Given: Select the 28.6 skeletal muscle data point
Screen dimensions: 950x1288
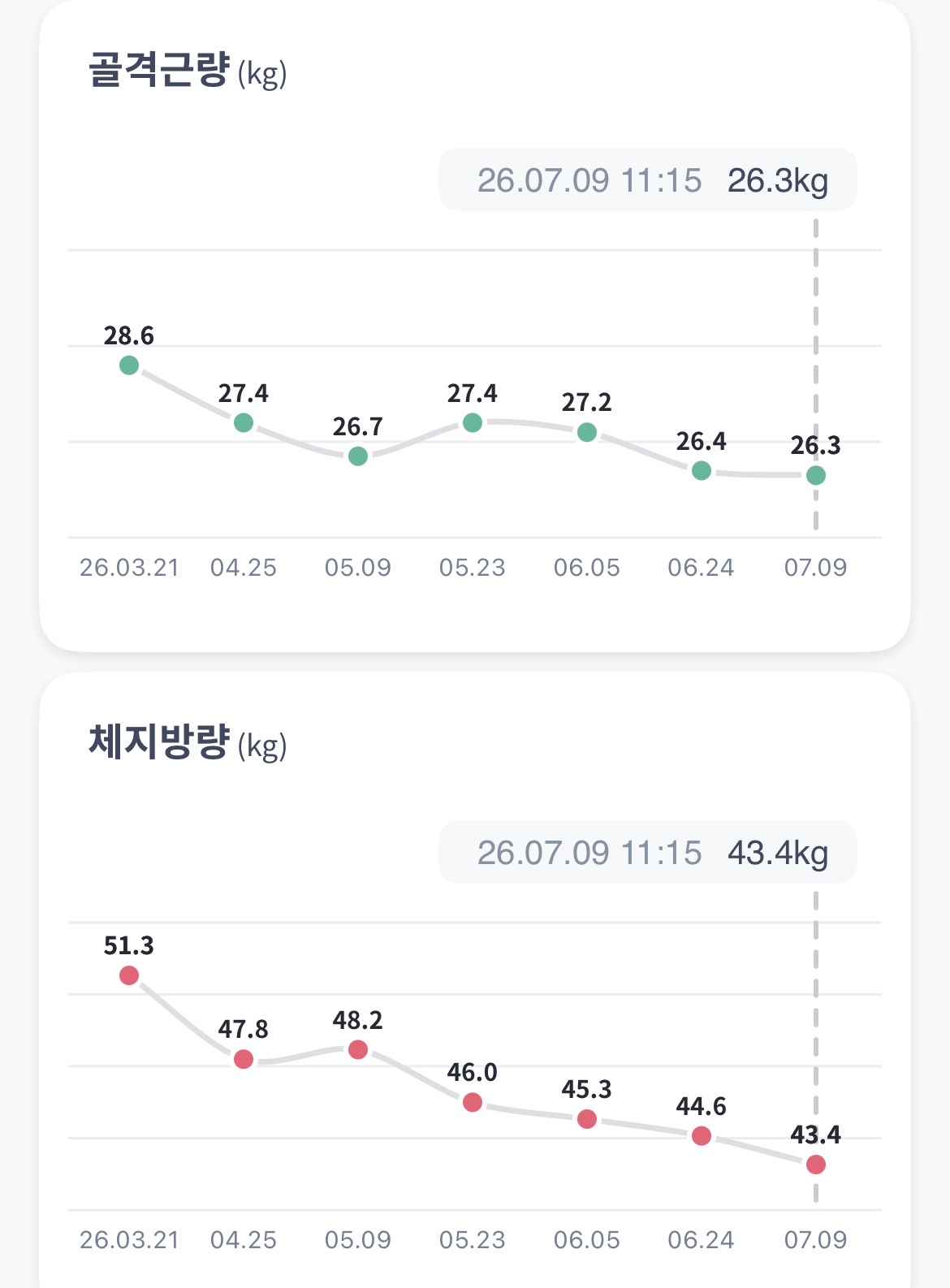Looking at the screenshot, I should click(129, 365).
